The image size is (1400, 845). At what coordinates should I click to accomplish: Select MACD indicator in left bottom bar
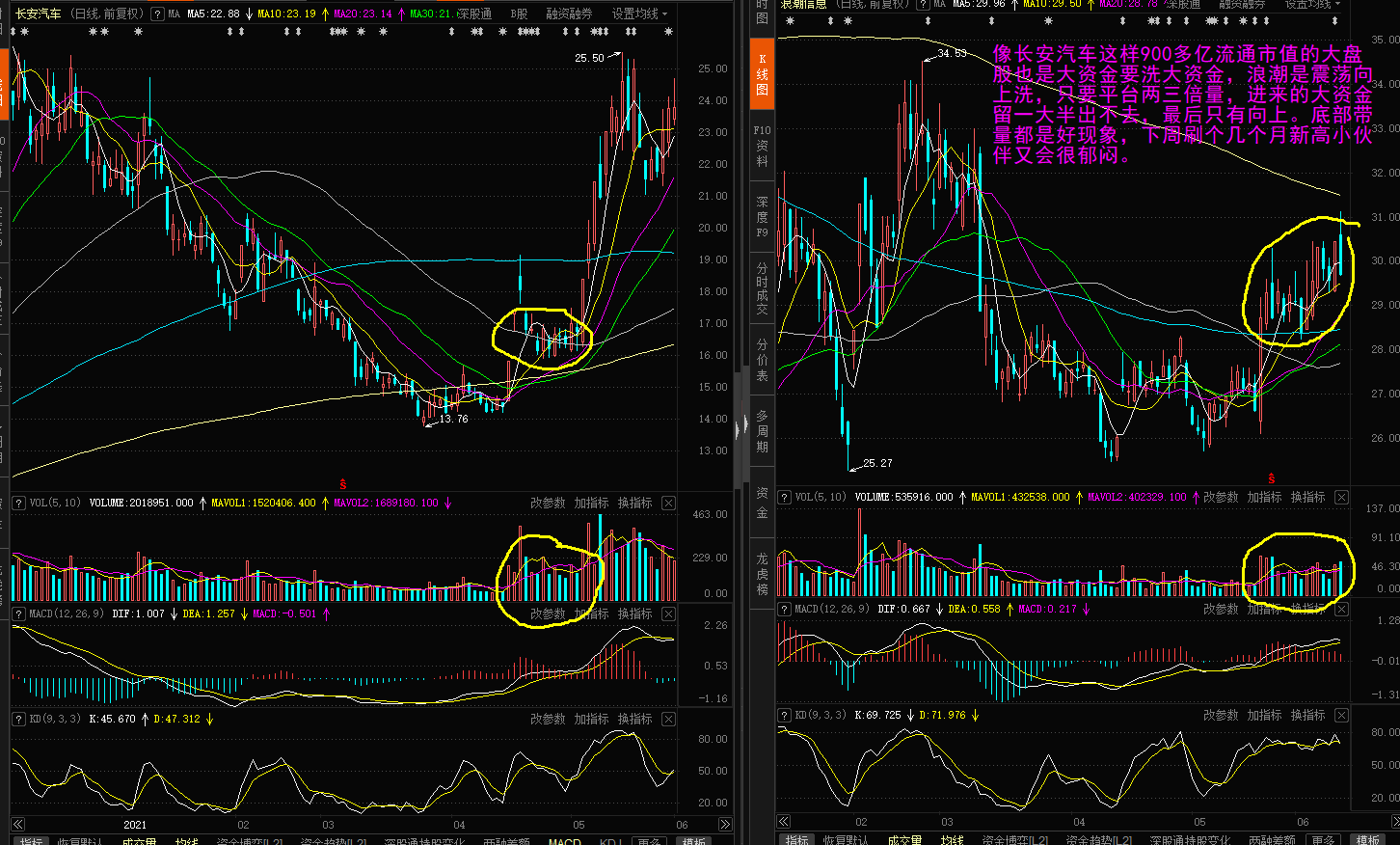click(x=565, y=841)
